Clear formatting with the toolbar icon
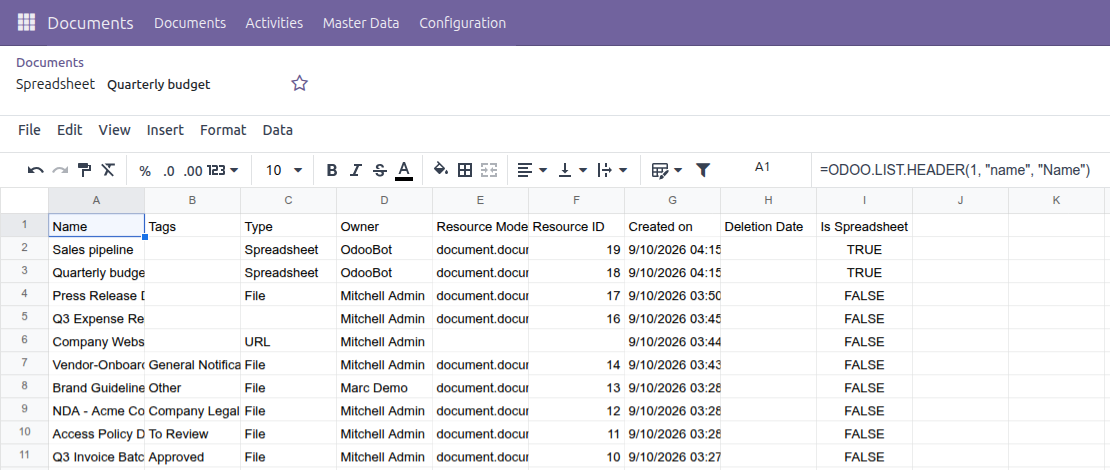The image size is (1110, 470). coord(108,170)
